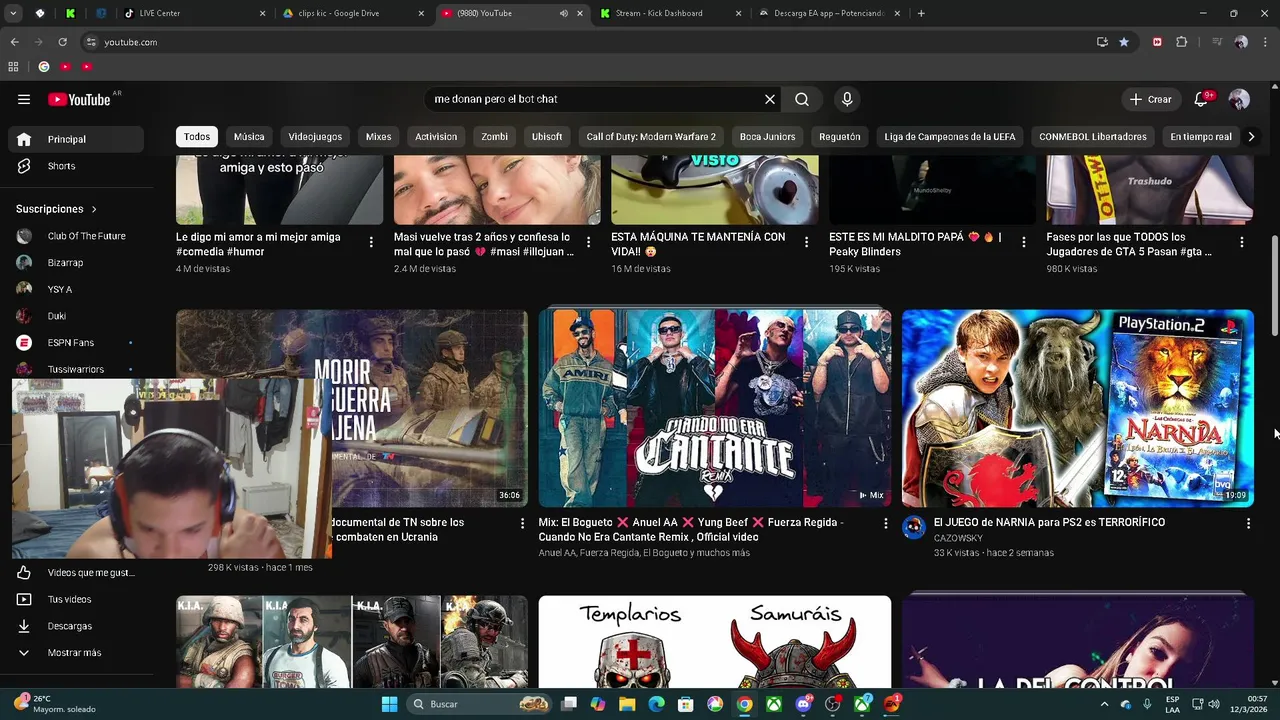This screenshot has height=720, width=1280.
Task: Open the account avatar menu in YouTube
Action: point(1239,99)
